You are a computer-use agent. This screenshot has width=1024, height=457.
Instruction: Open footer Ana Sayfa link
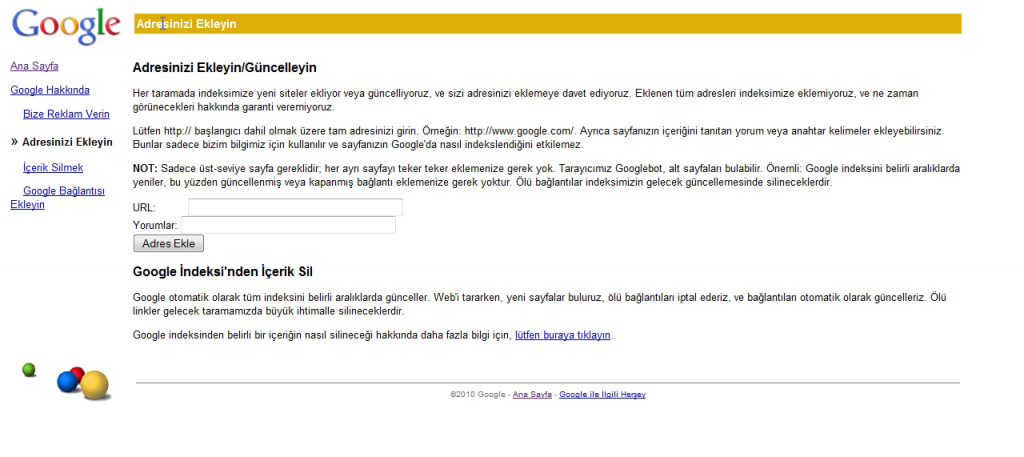[x=533, y=394]
